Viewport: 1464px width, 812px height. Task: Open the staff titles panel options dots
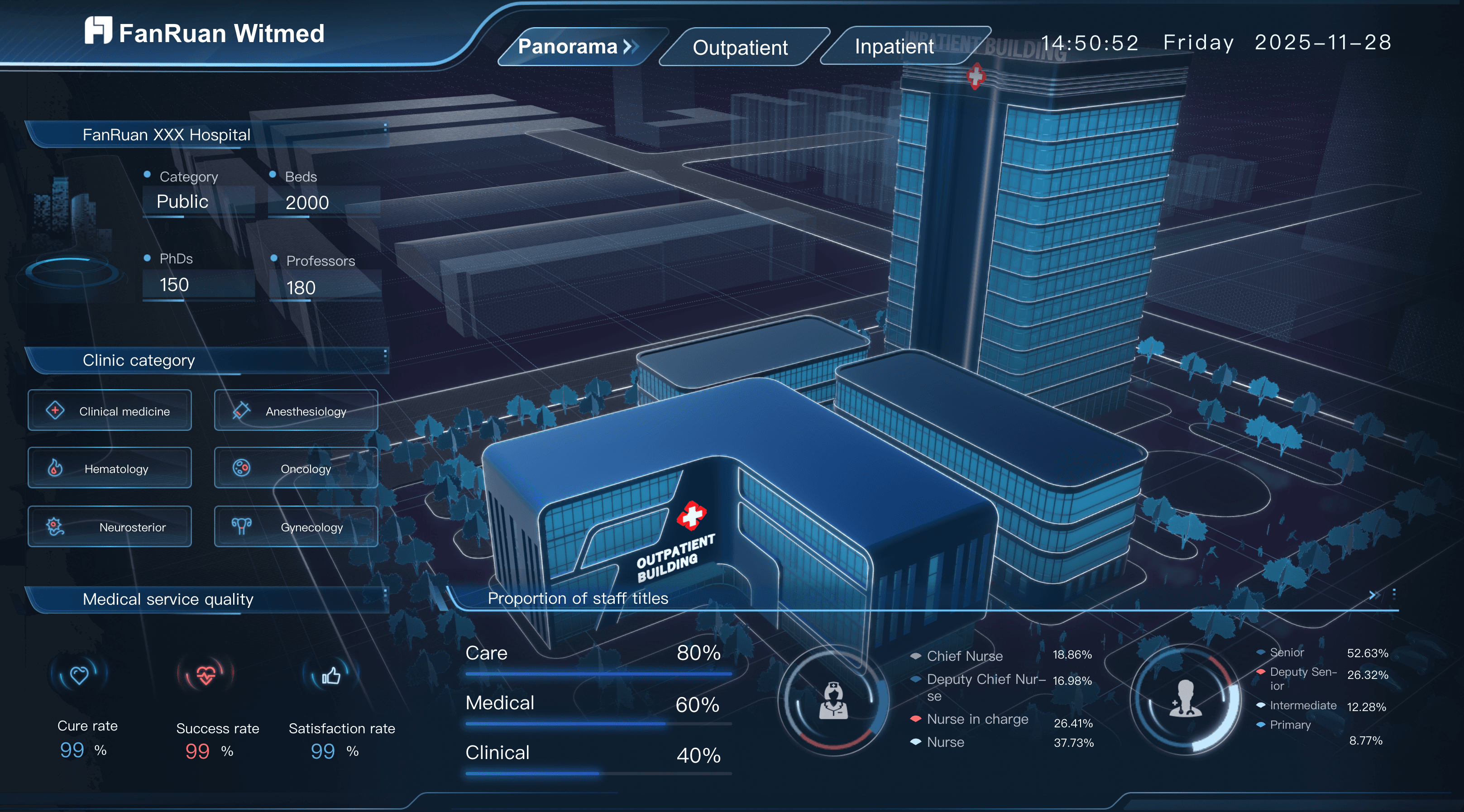coord(1394,594)
